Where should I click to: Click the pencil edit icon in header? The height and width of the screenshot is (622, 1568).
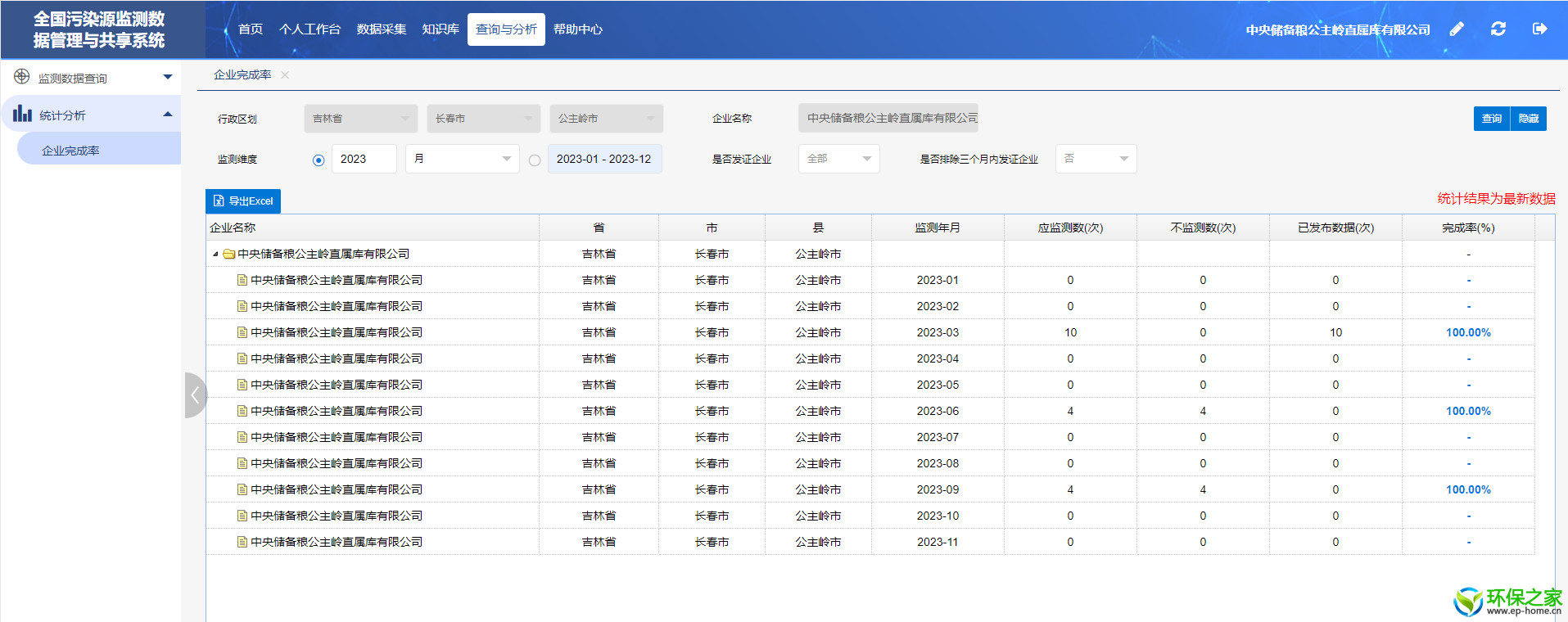click(1457, 29)
